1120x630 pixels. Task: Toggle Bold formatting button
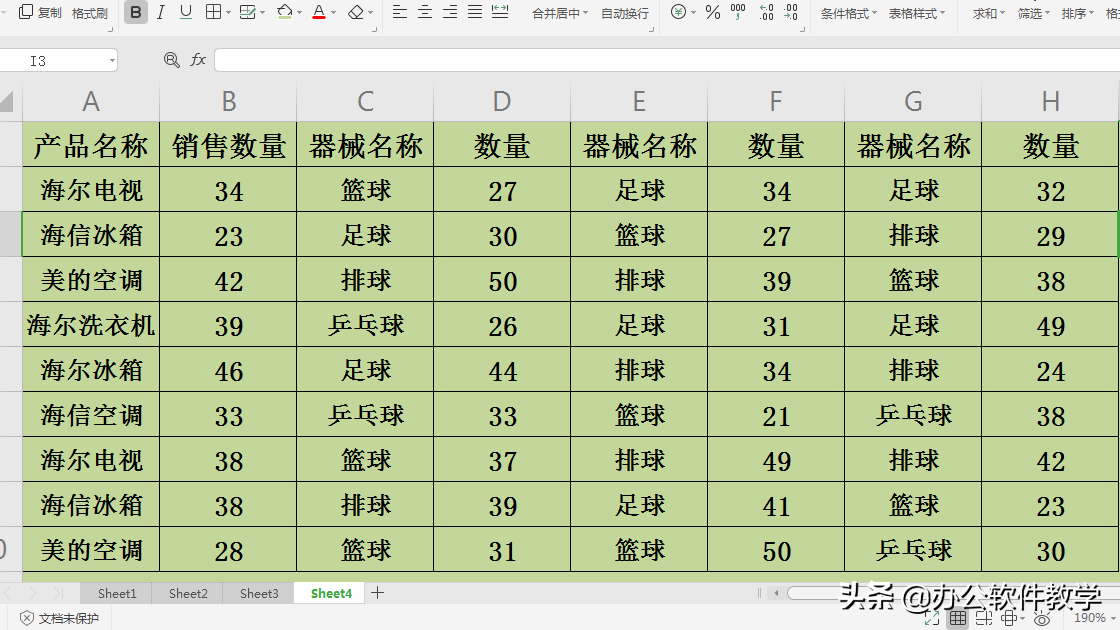(136, 12)
